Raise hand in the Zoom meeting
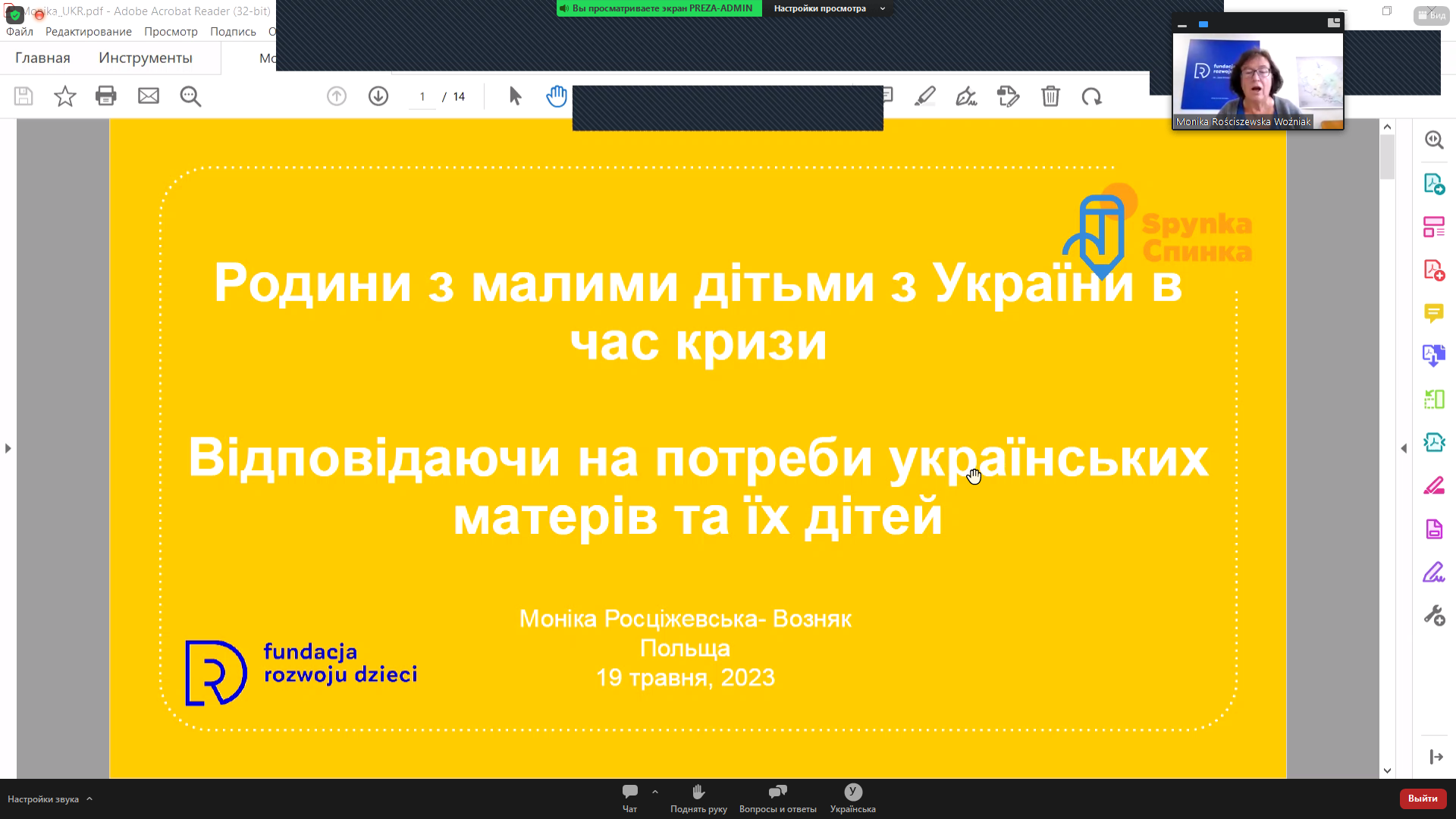Viewport: 1456px width, 819px height. click(x=698, y=798)
